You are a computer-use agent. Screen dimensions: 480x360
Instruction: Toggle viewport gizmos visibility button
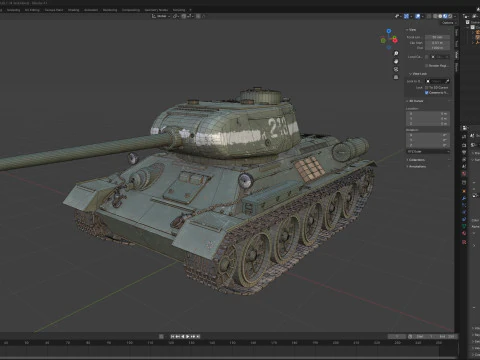click(406, 16)
